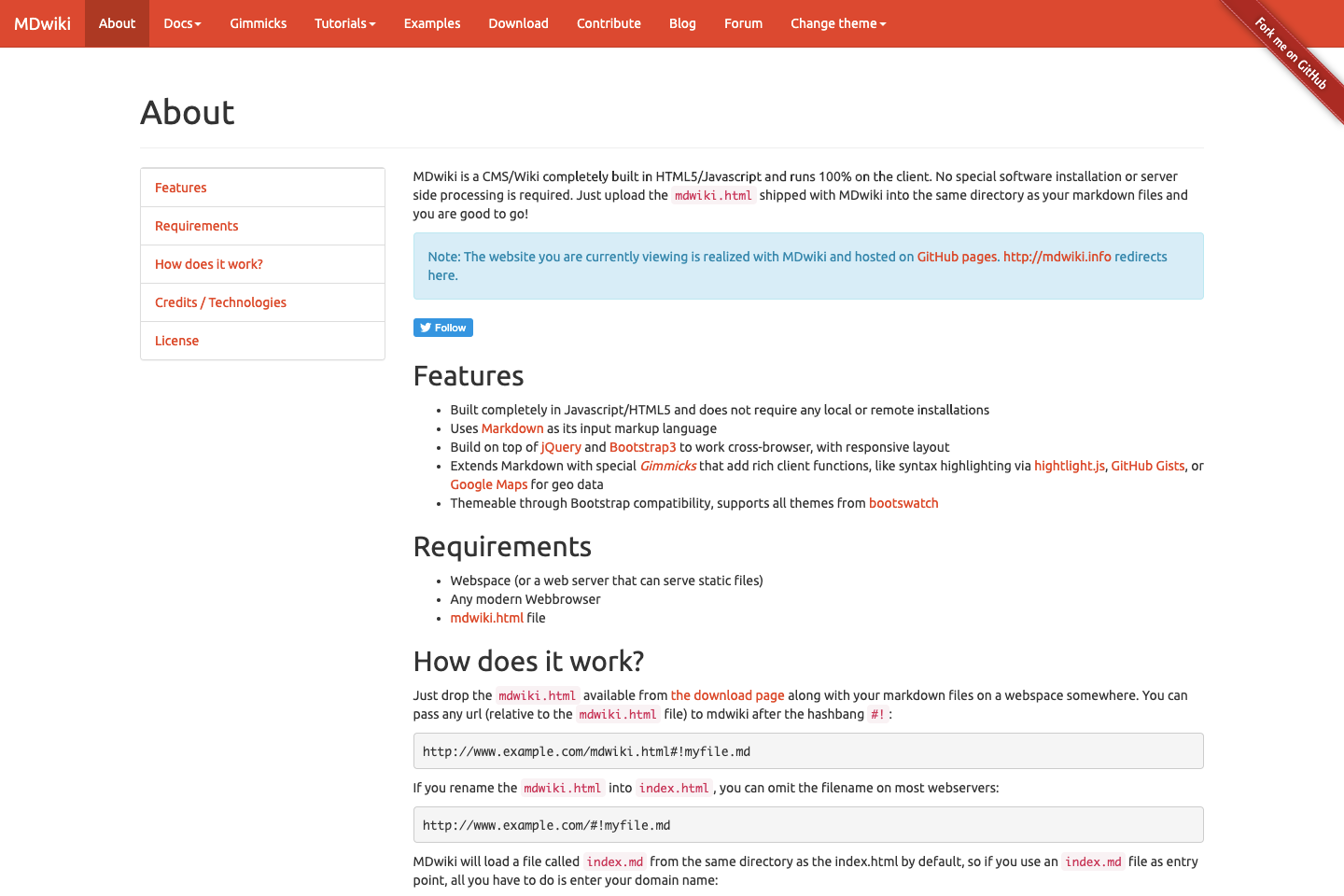Viewport: 1344px width, 896px height.
Task: Visit the Blog link
Action: (x=682, y=23)
